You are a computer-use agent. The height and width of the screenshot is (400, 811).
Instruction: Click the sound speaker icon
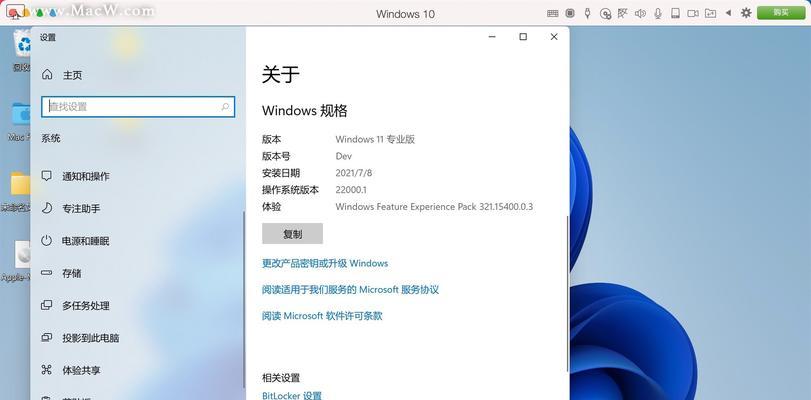click(x=640, y=13)
